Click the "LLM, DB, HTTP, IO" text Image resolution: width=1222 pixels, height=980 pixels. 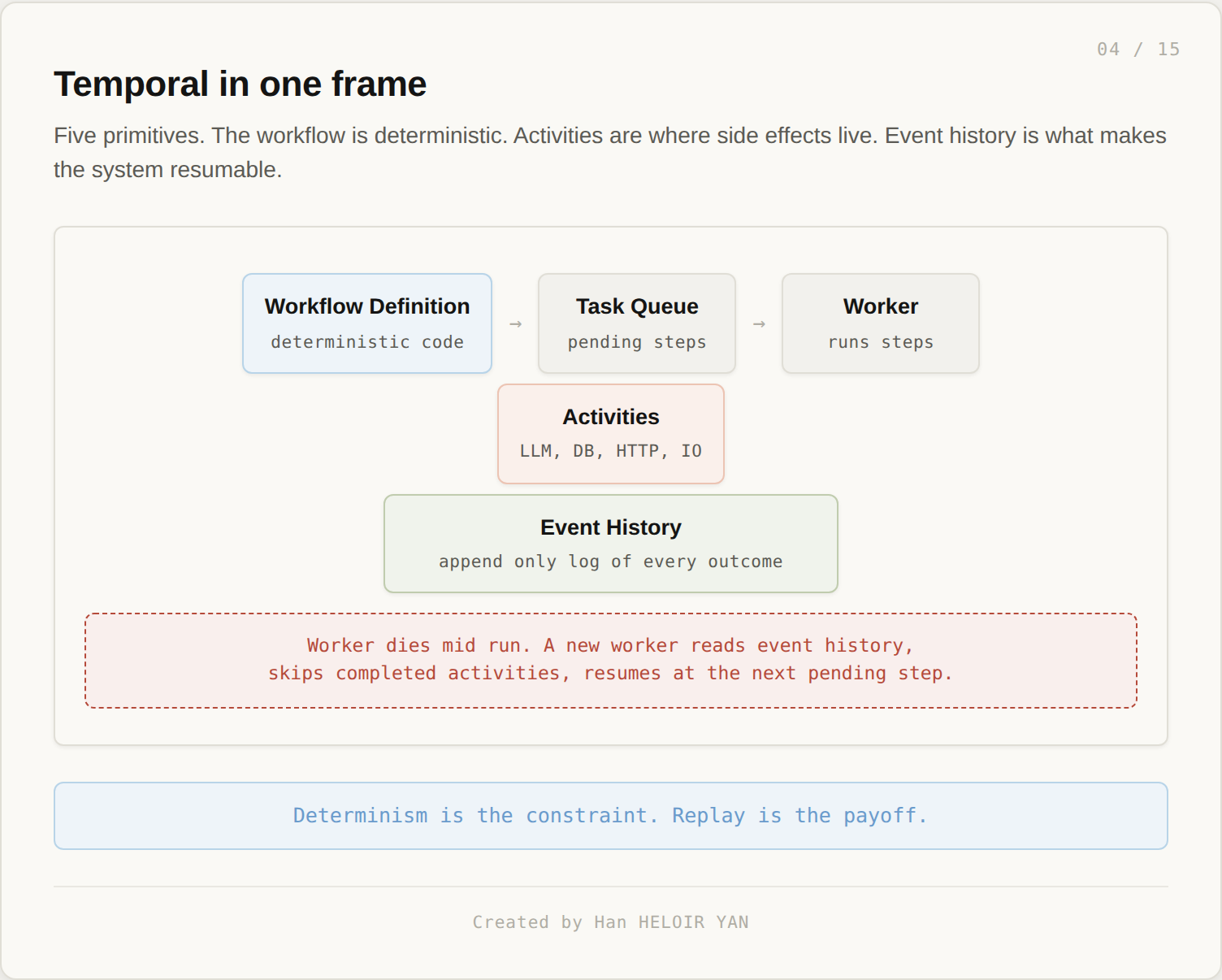click(x=611, y=451)
